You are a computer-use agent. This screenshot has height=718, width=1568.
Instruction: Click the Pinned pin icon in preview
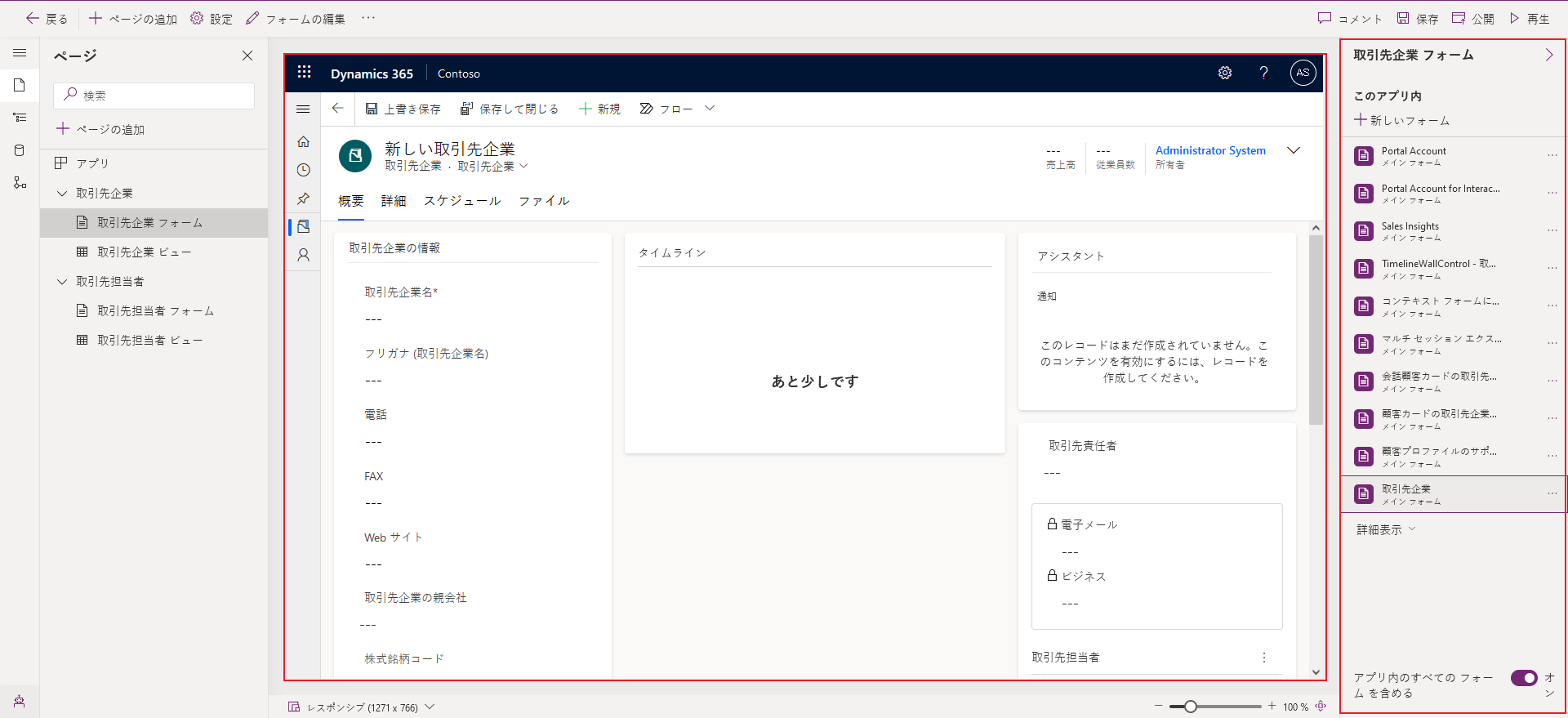click(x=303, y=198)
